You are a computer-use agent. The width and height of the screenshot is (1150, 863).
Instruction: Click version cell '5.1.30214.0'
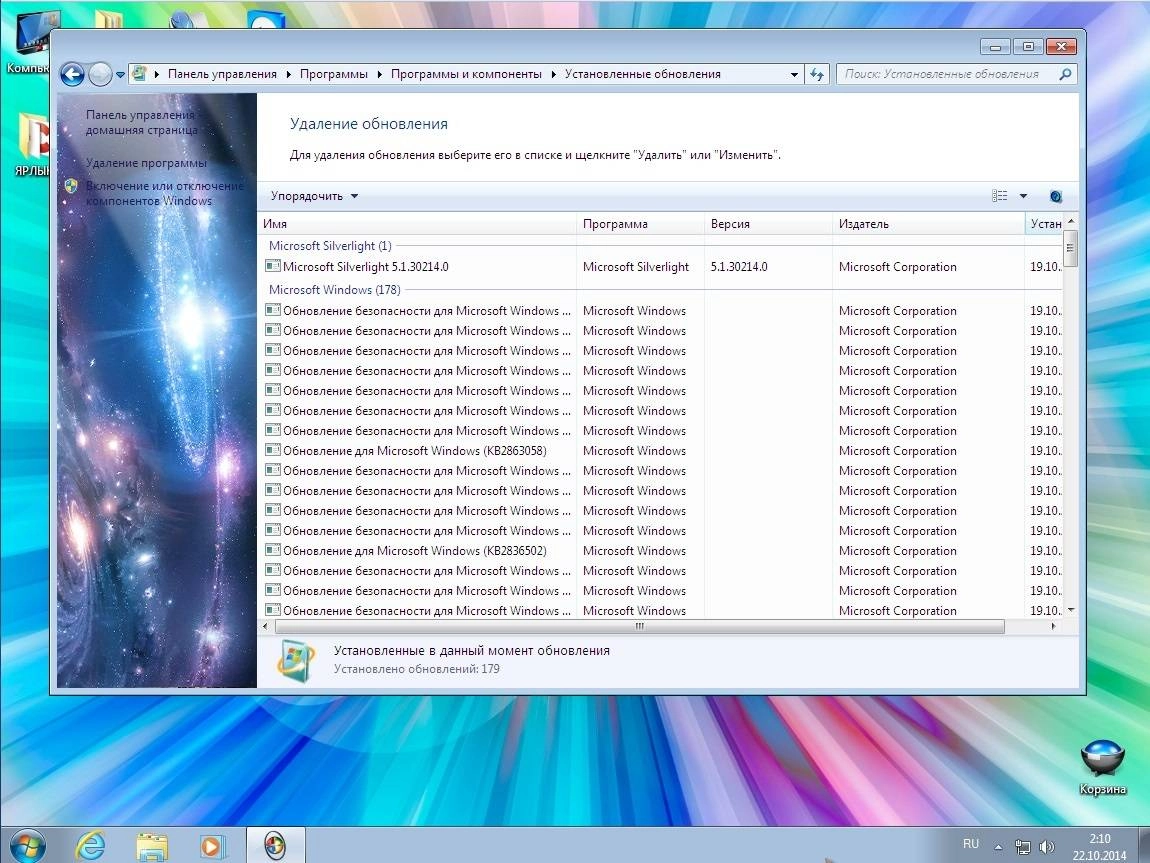tap(739, 267)
